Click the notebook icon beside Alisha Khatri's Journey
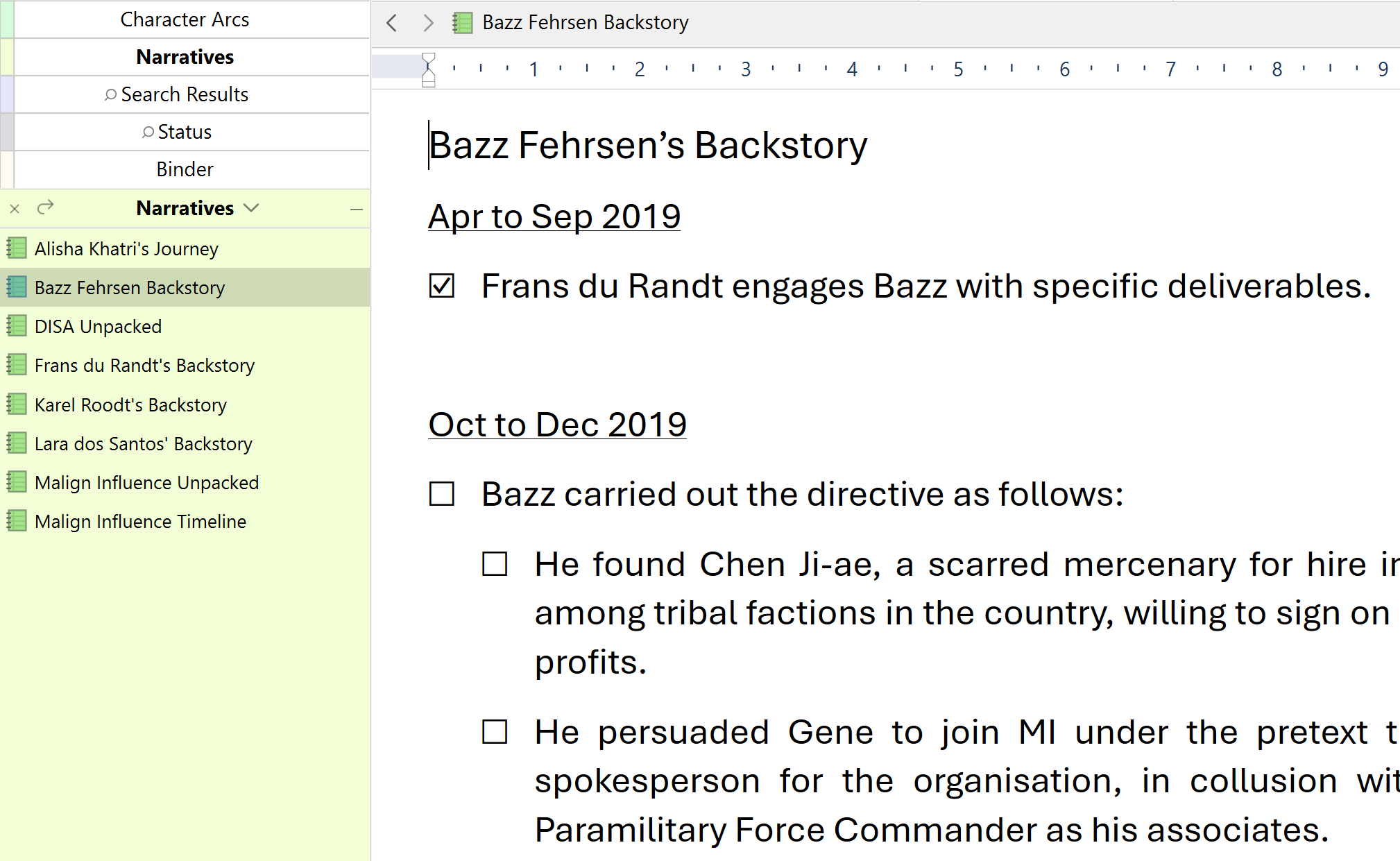This screenshot has width=1400, height=861. pos(17,248)
